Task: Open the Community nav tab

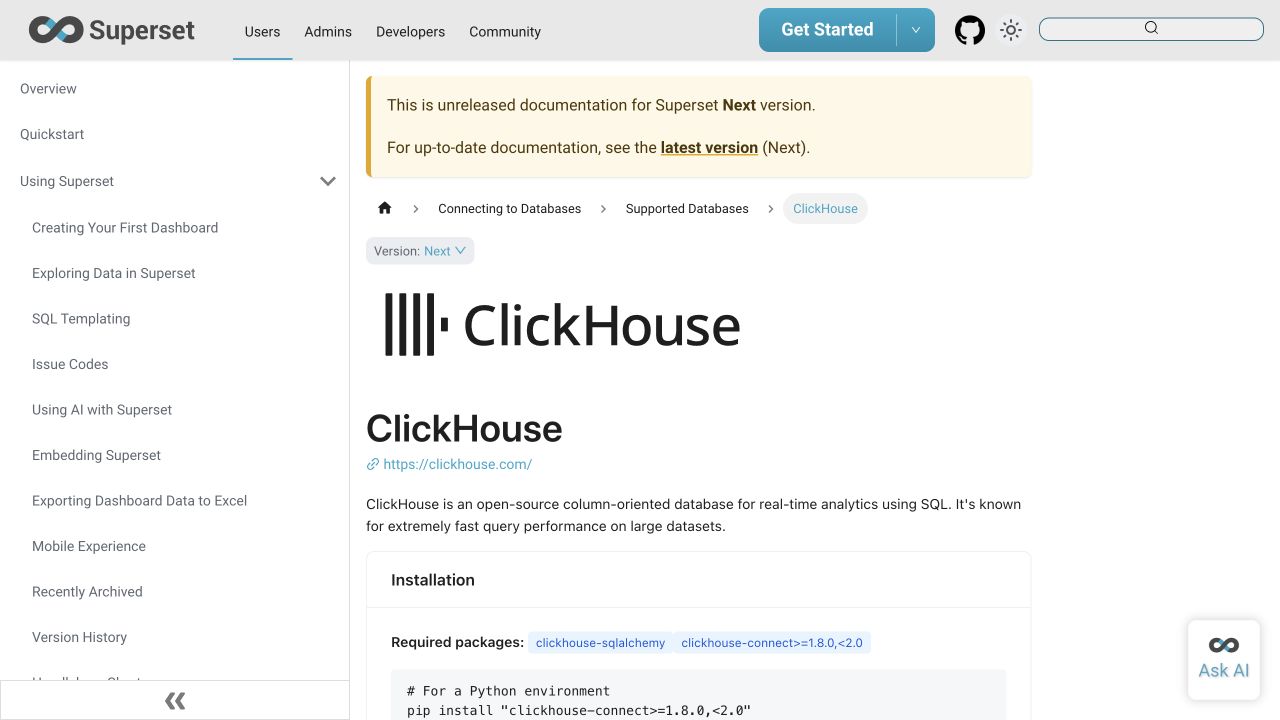Action: pos(505,31)
